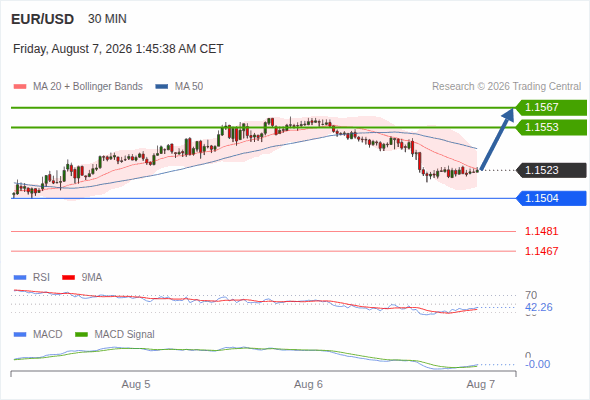590x400 pixels.
Task: Click the Aug 7 date axis label
Action: point(481,385)
